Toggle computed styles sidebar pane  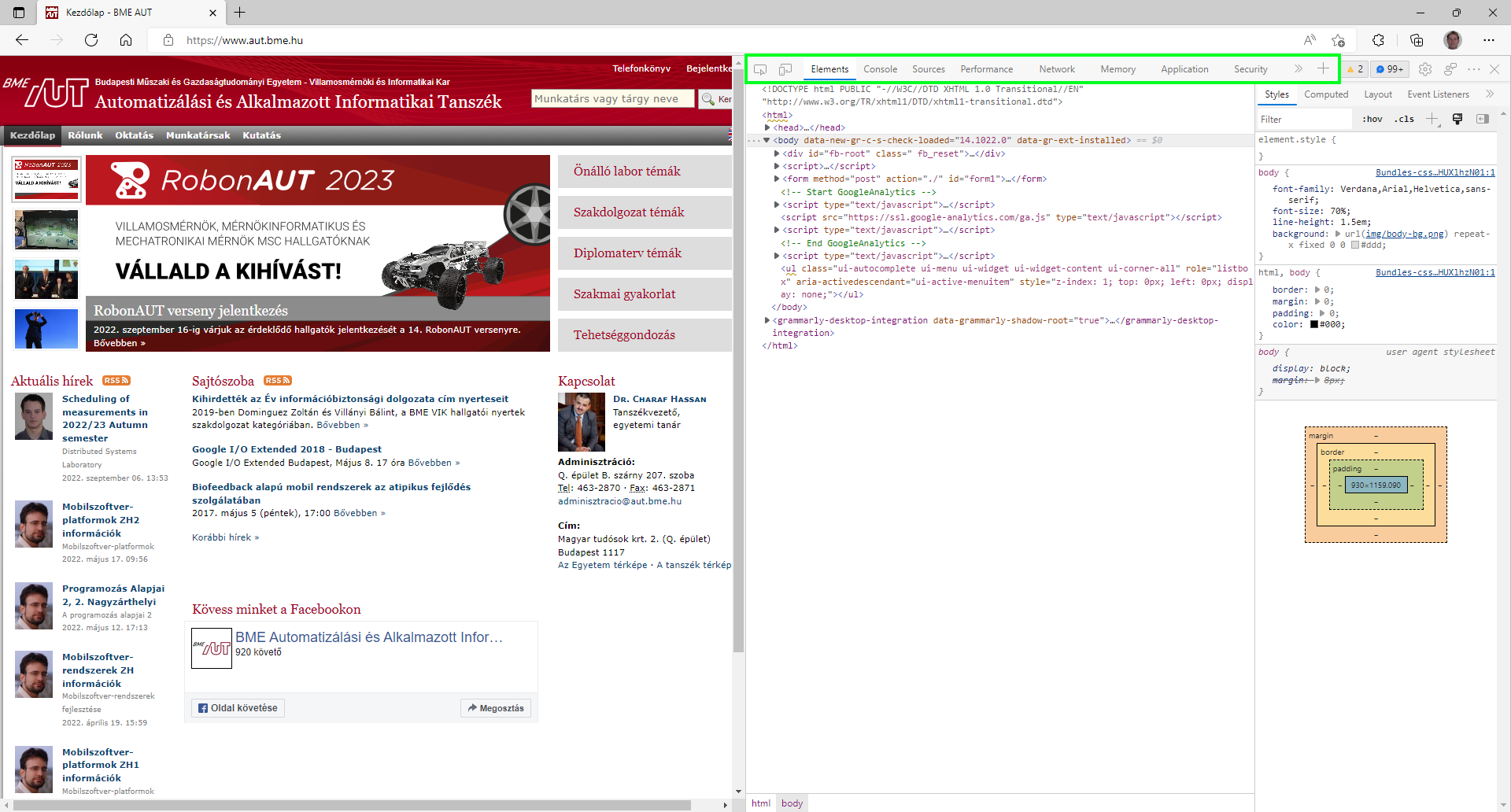coord(1483,119)
